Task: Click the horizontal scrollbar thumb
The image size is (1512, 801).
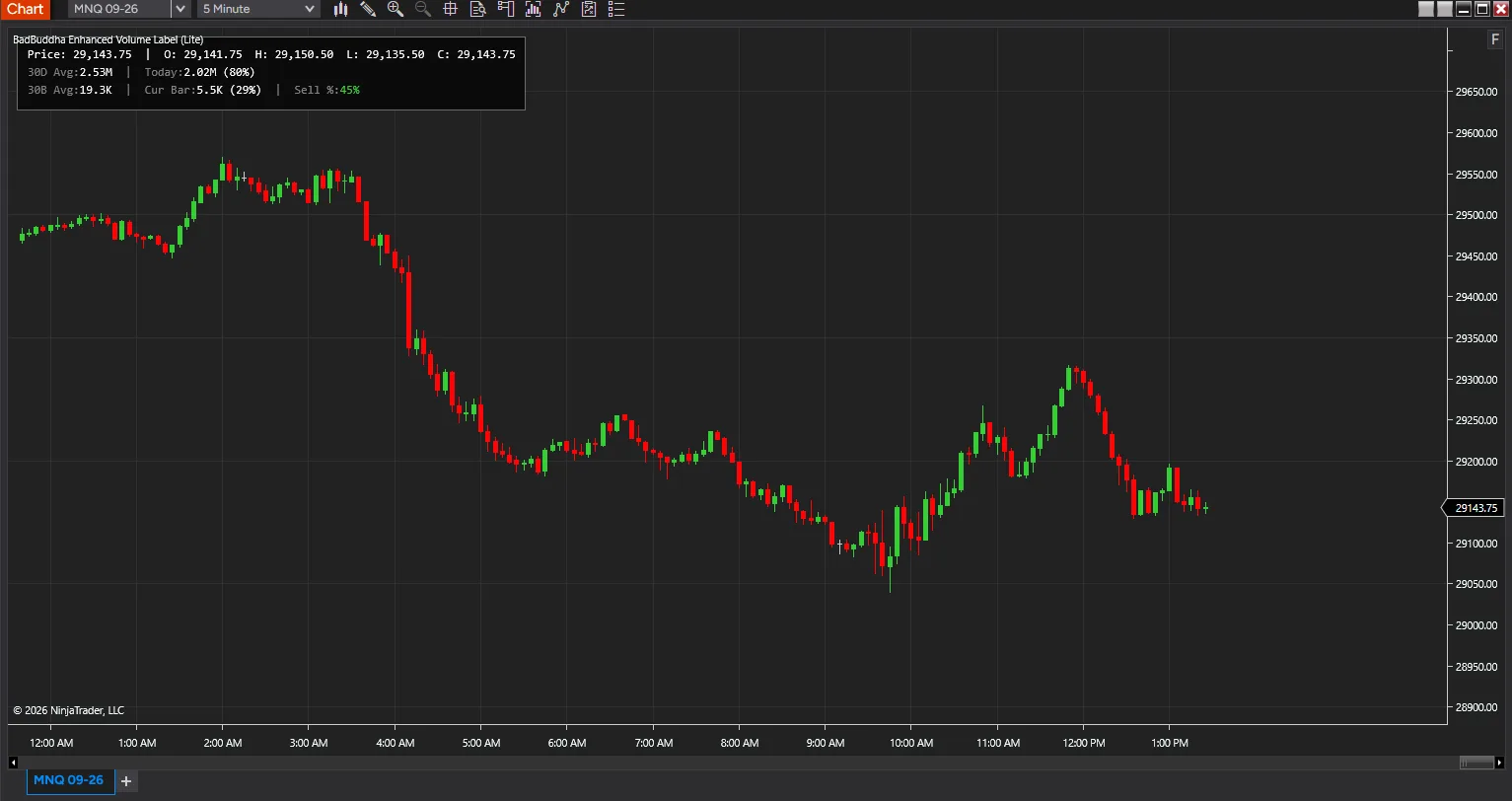Action: [1476, 763]
